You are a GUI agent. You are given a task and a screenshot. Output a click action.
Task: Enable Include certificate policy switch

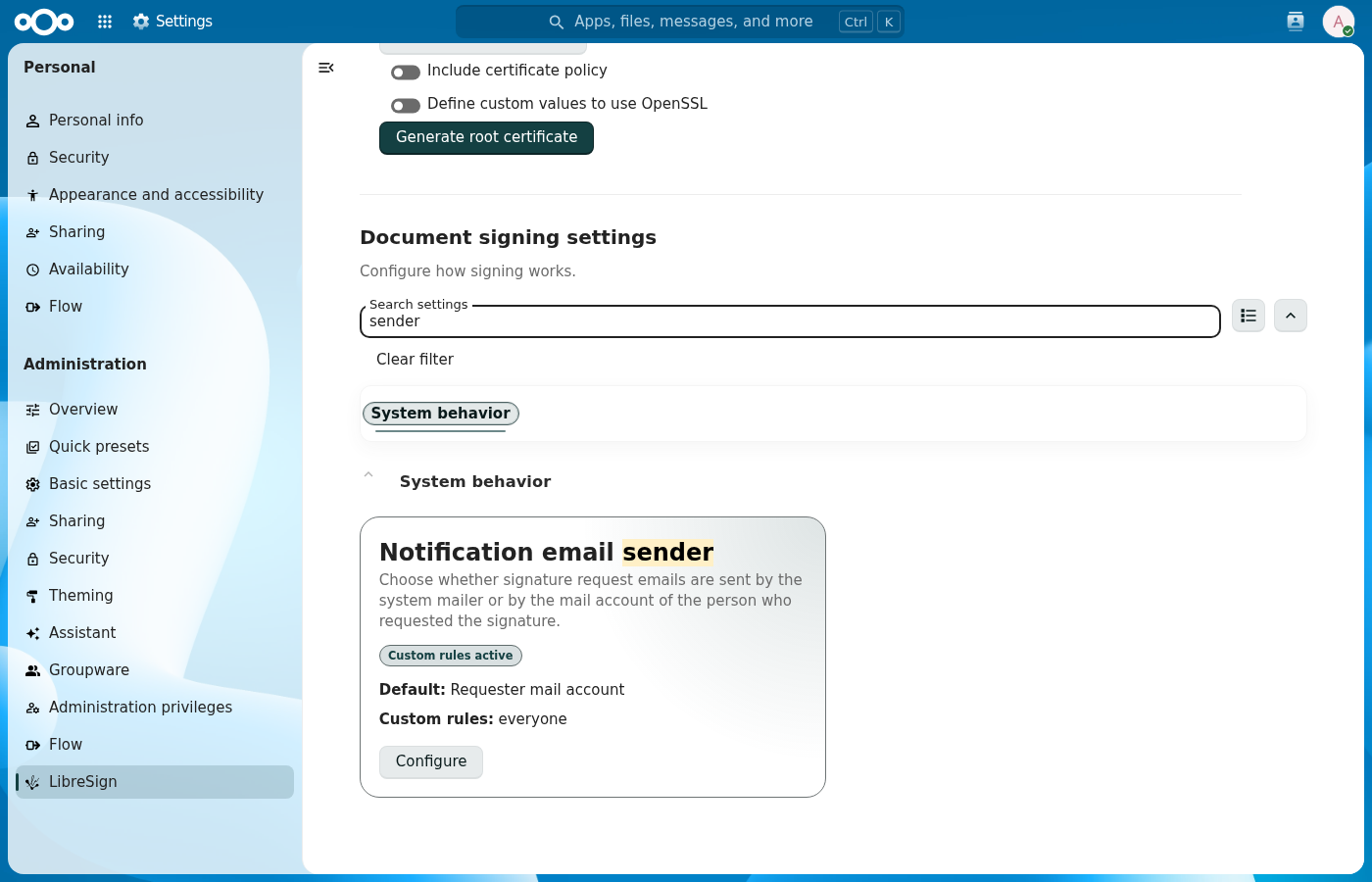pyautogui.click(x=405, y=72)
